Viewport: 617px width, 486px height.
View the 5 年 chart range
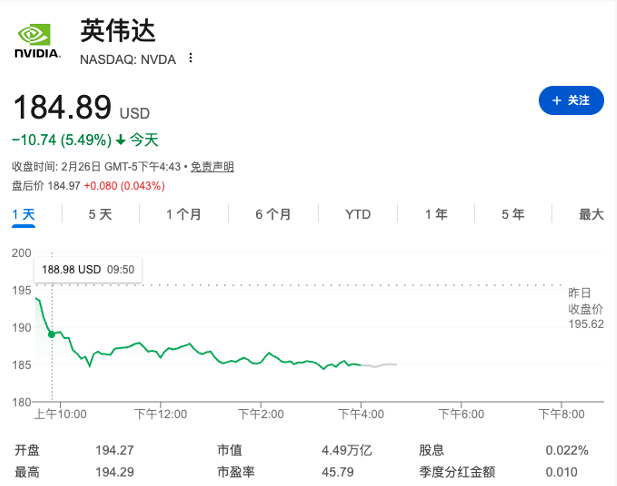click(512, 214)
